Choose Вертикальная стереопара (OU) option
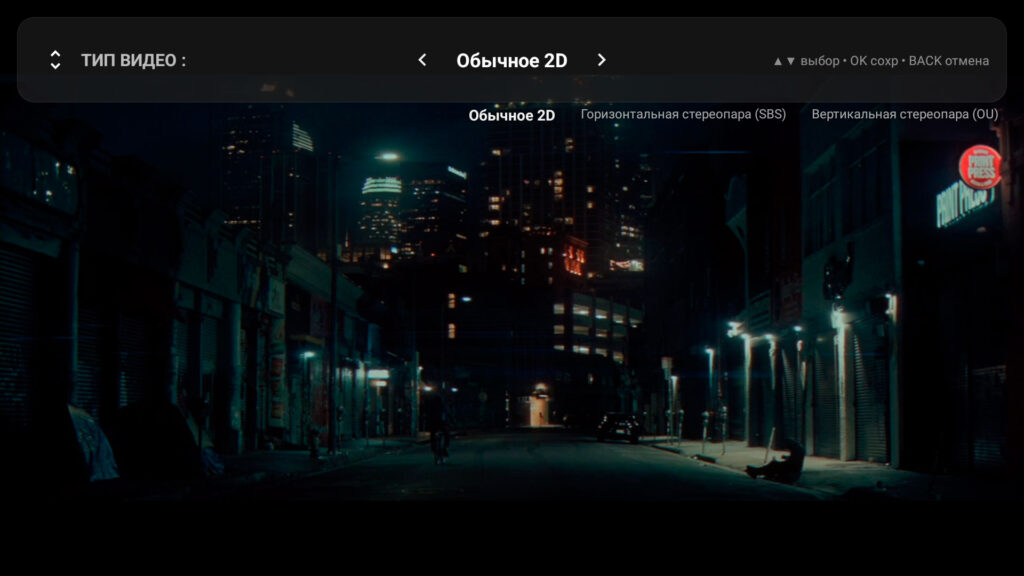Screen dimensions: 1024x576 coord(904,115)
